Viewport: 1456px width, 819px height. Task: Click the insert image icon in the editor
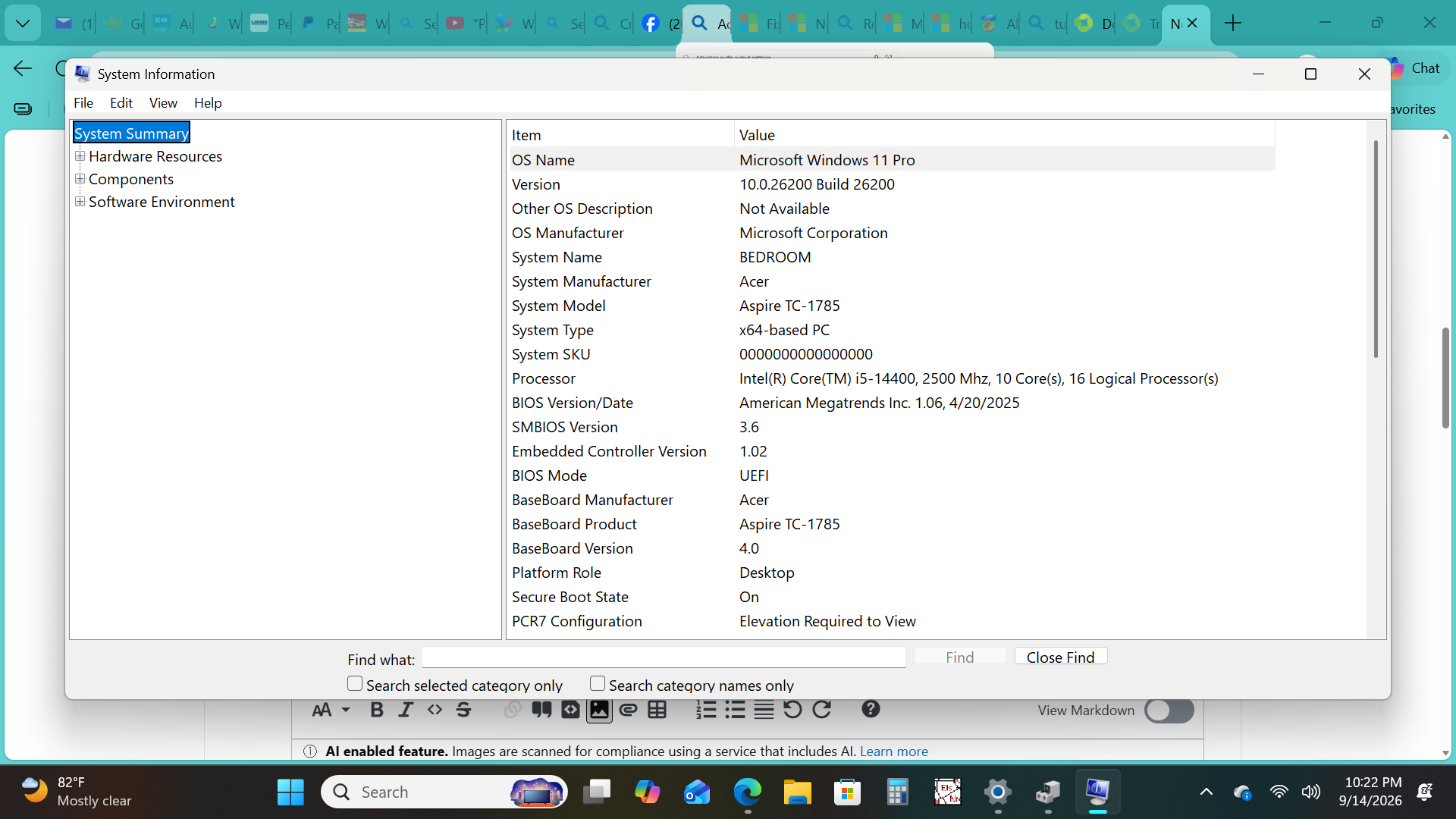coord(599,710)
